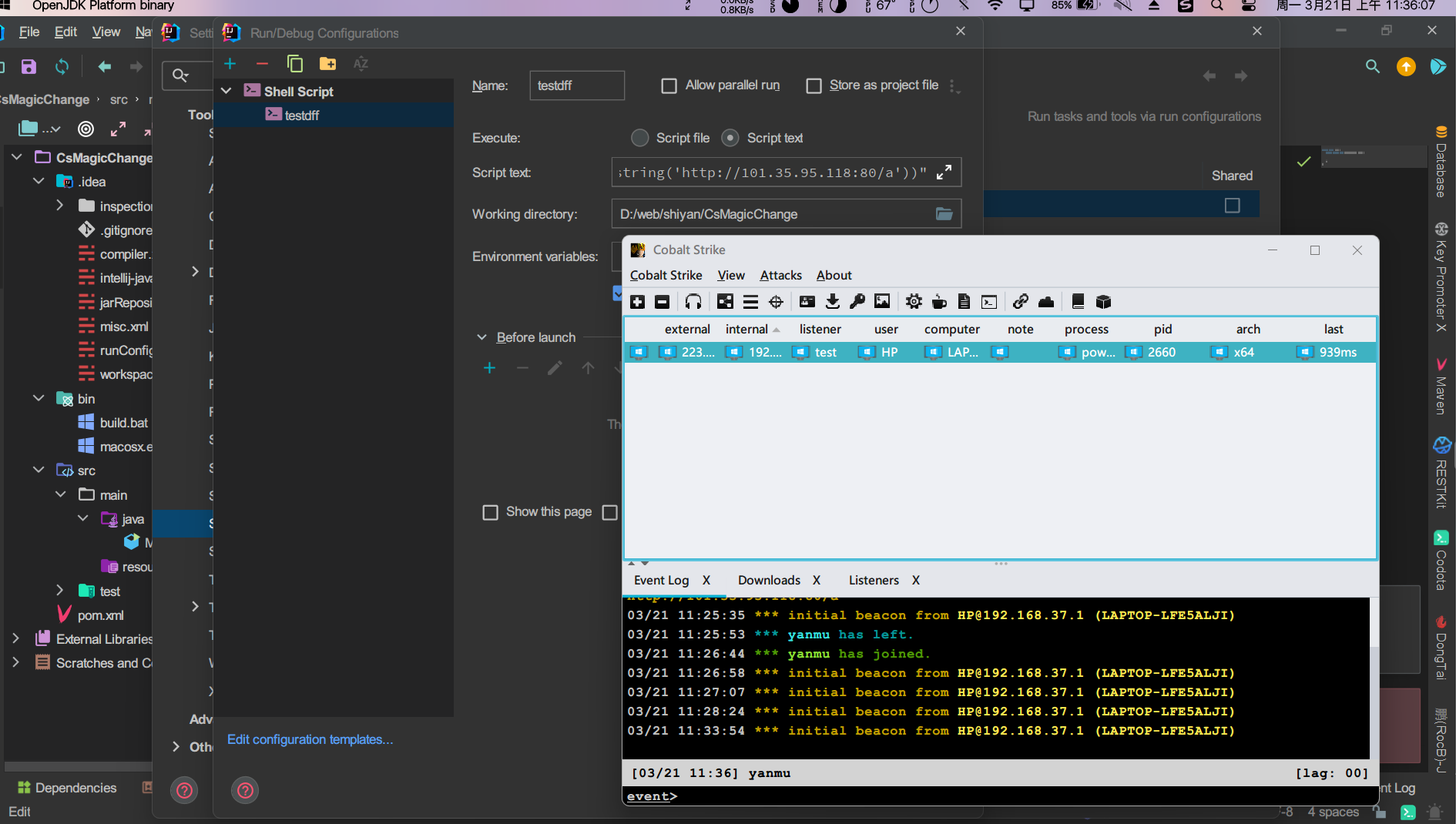Collapse the src folder
This screenshot has height=824, width=1456.
pos(39,470)
